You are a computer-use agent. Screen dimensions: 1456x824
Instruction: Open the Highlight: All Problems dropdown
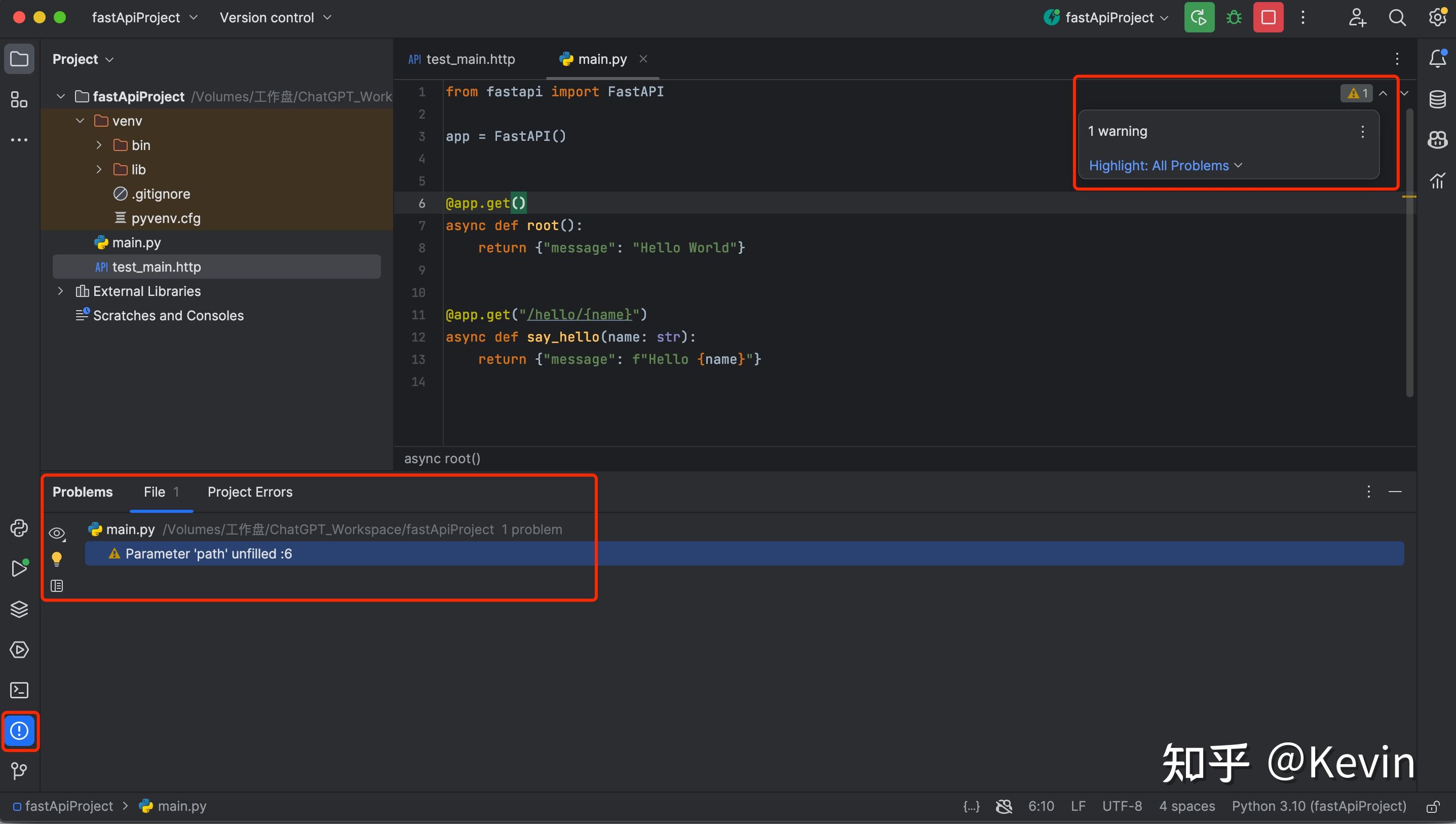1165,165
